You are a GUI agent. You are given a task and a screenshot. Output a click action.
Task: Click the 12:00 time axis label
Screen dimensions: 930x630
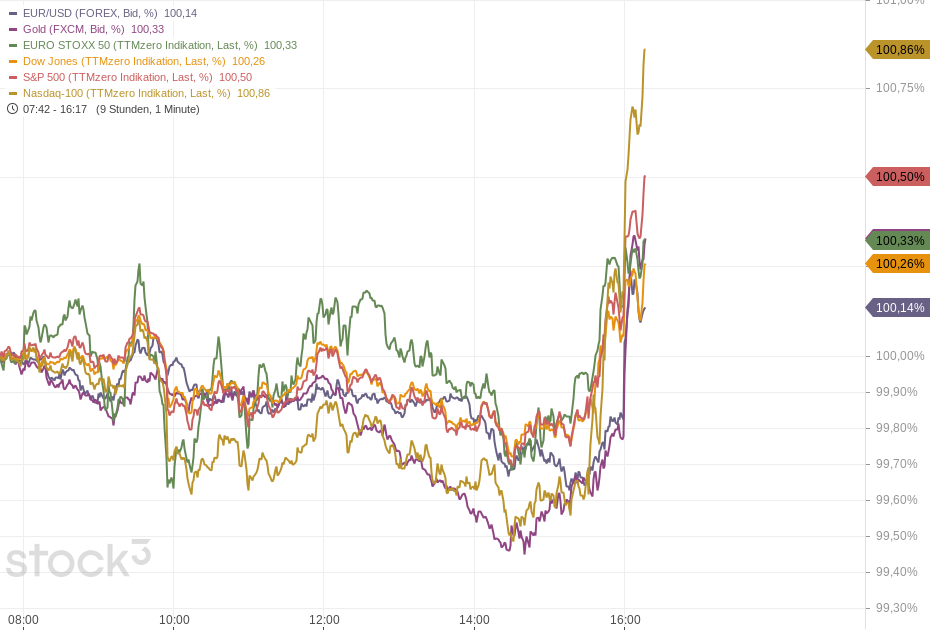point(324,620)
